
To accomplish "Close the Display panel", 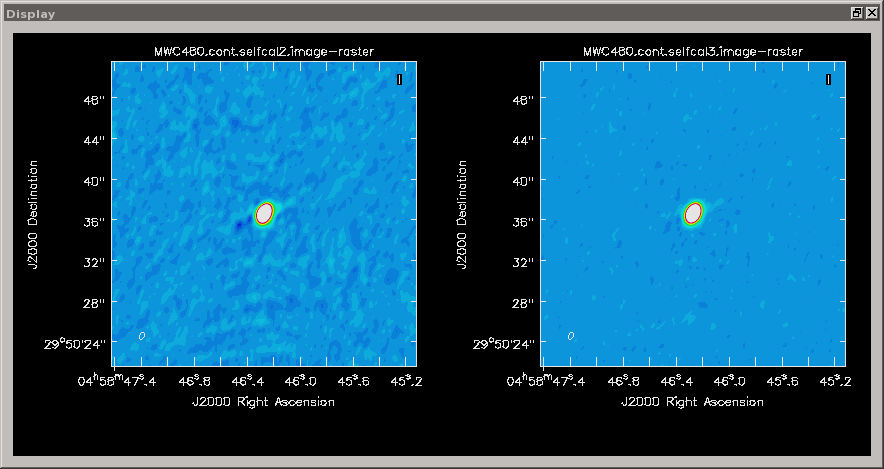I will coord(871,13).
